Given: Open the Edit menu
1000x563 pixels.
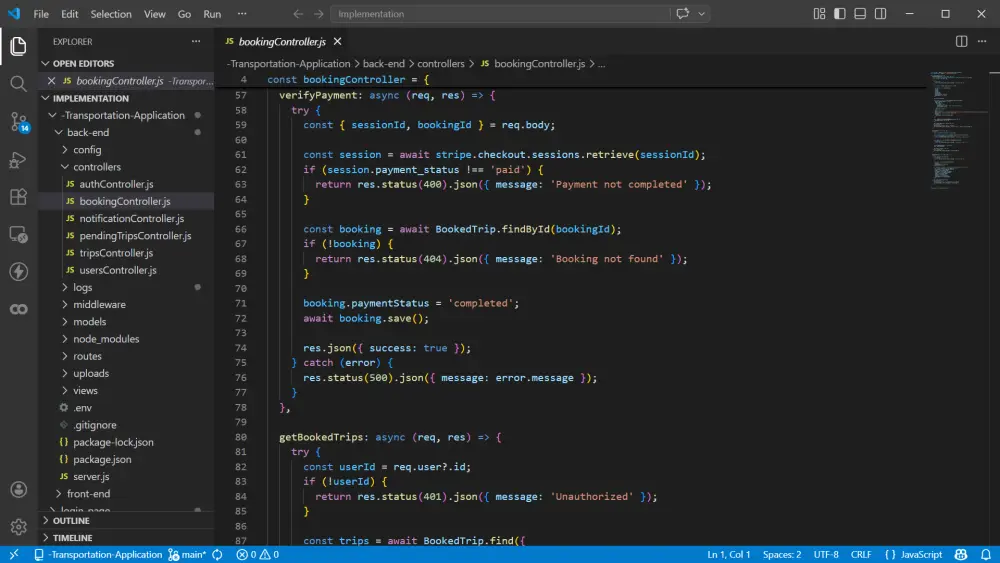Looking at the screenshot, I should click(x=70, y=13).
